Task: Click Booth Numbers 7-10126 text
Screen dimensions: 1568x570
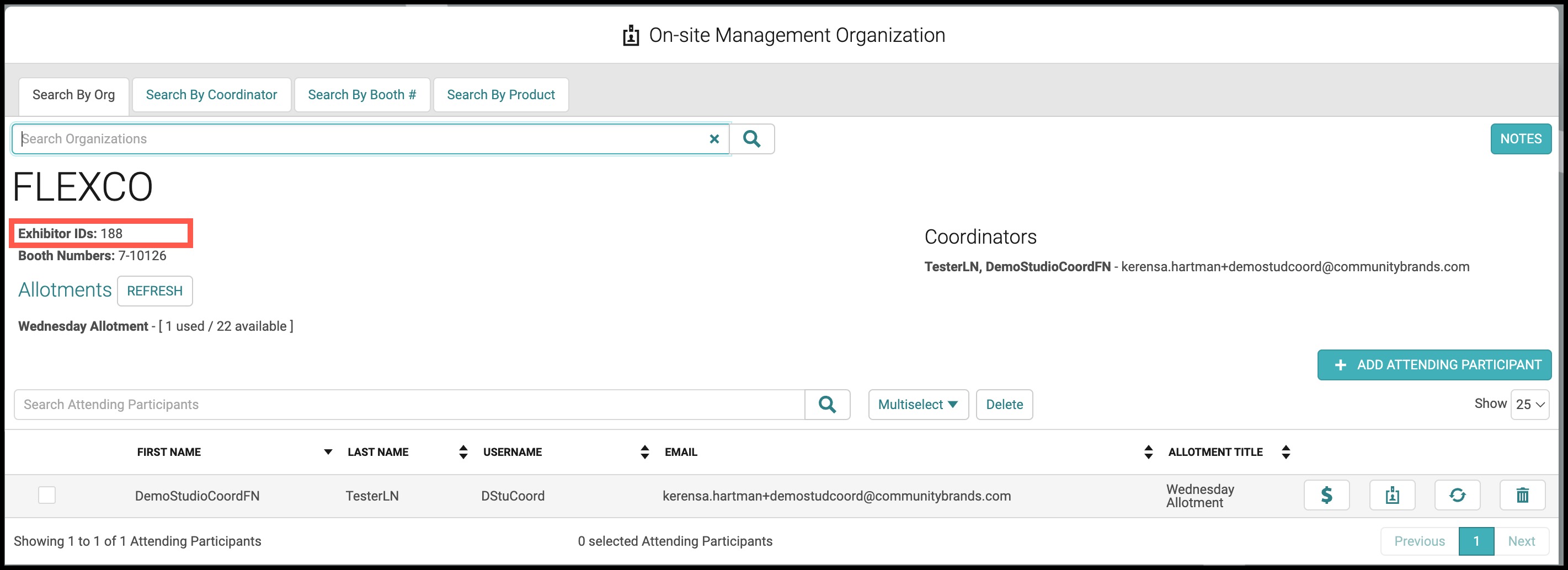Action: click(92, 255)
